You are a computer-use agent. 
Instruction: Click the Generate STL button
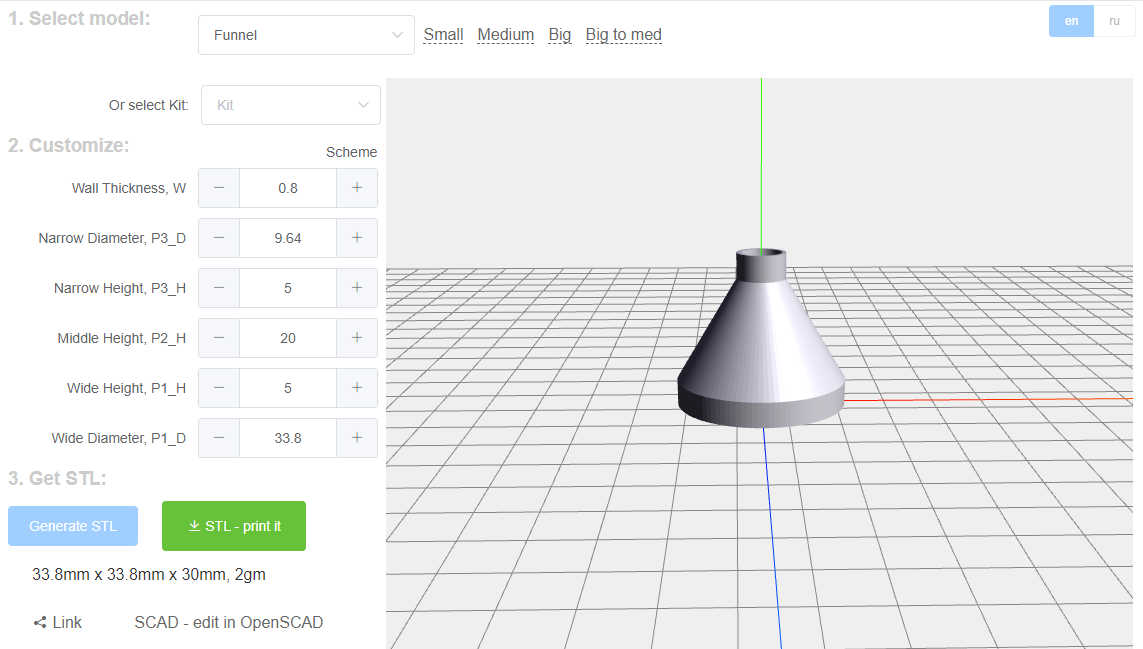[x=73, y=526]
